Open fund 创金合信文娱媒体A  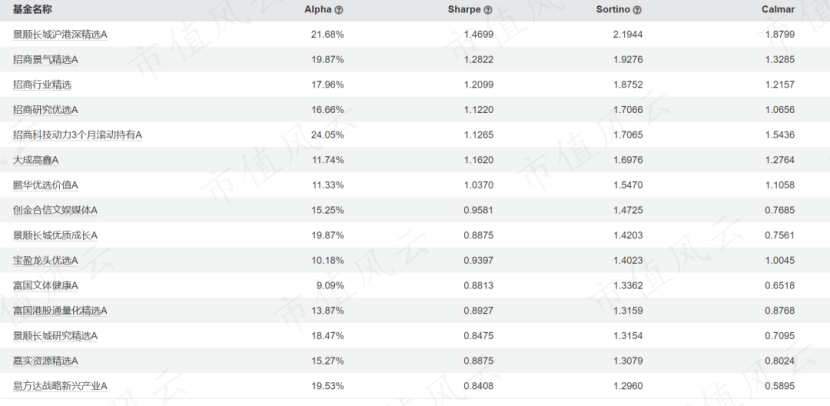tap(55, 210)
